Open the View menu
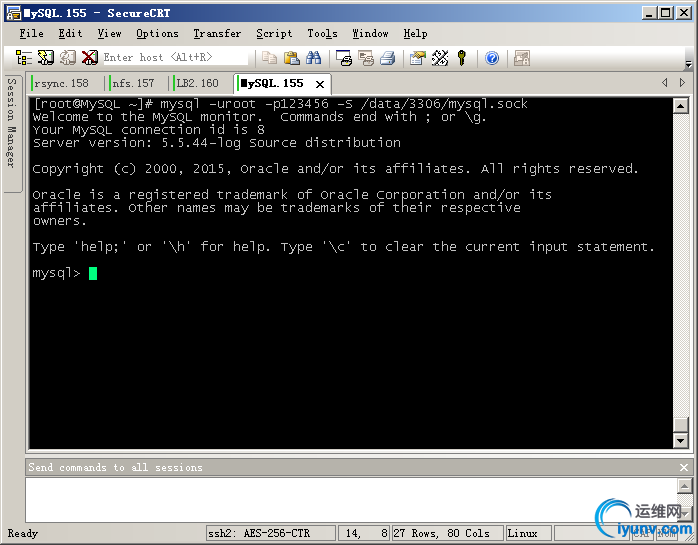 pyautogui.click(x=110, y=33)
